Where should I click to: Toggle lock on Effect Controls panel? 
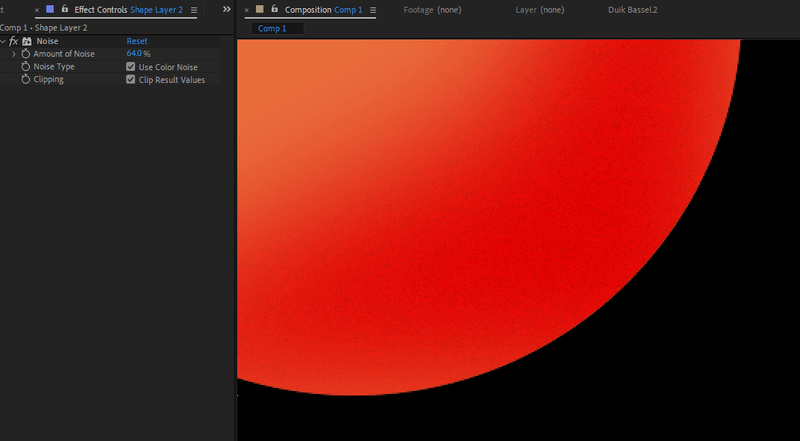tap(64, 9)
